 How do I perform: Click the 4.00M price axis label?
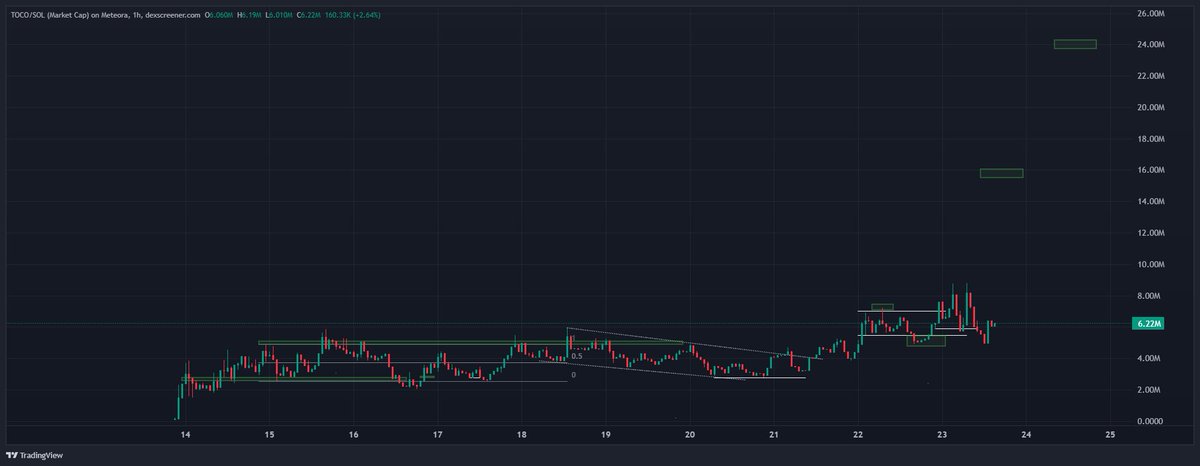click(x=1151, y=358)
